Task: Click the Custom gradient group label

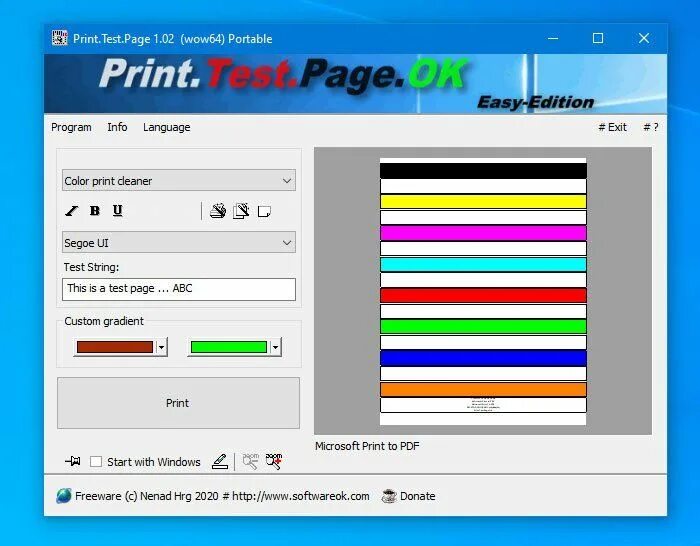Action: (104, 321)
